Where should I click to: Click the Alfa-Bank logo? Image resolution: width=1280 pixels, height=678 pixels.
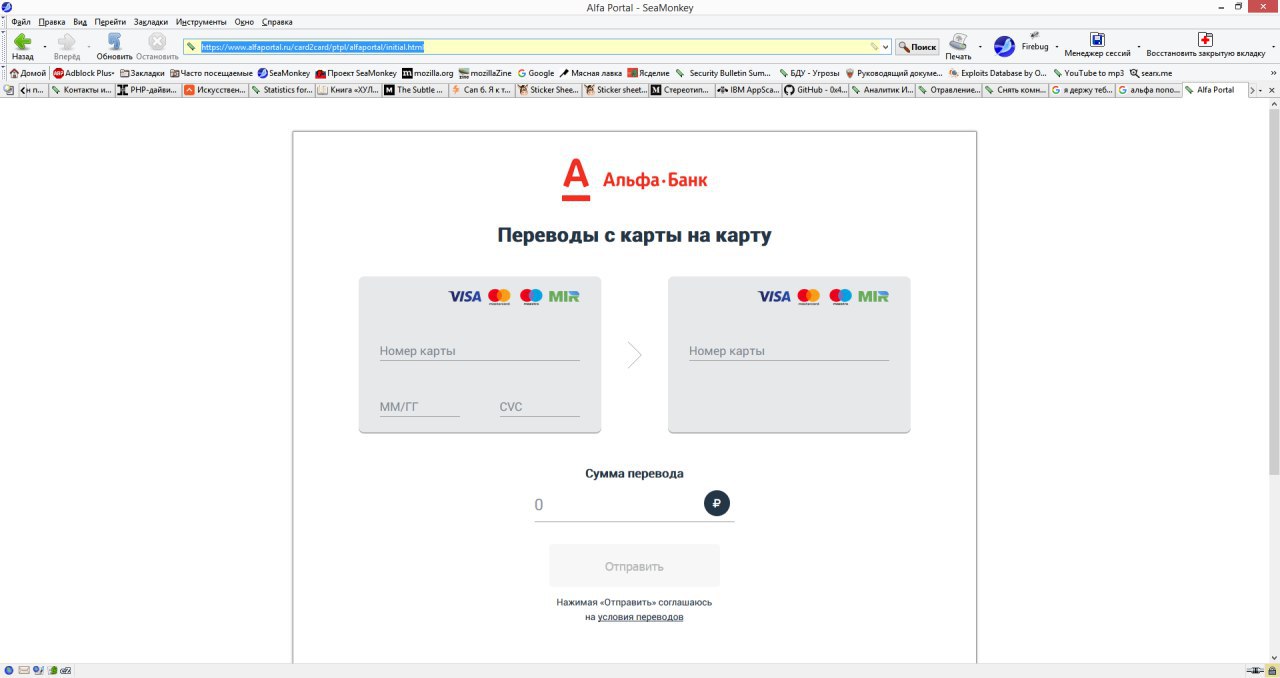(634, 179)
